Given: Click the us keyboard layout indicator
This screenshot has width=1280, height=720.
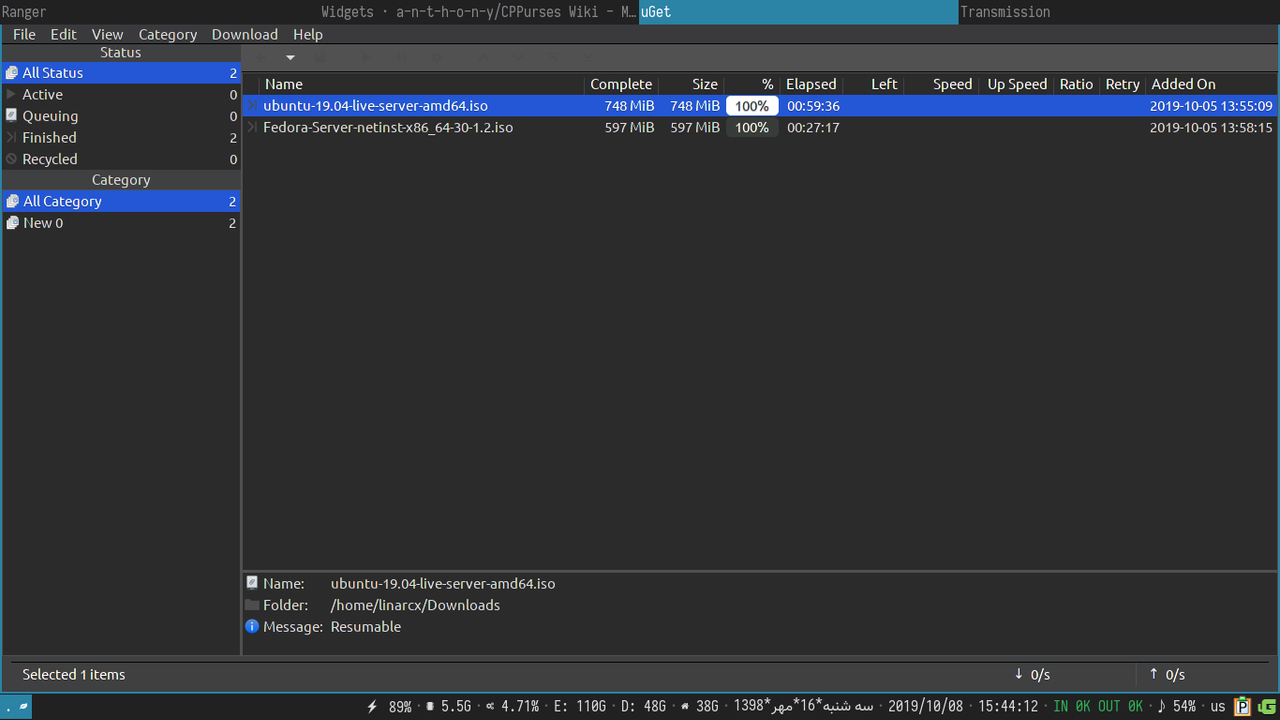Looking at the screenshot, I should click(x=1217, y=706).
